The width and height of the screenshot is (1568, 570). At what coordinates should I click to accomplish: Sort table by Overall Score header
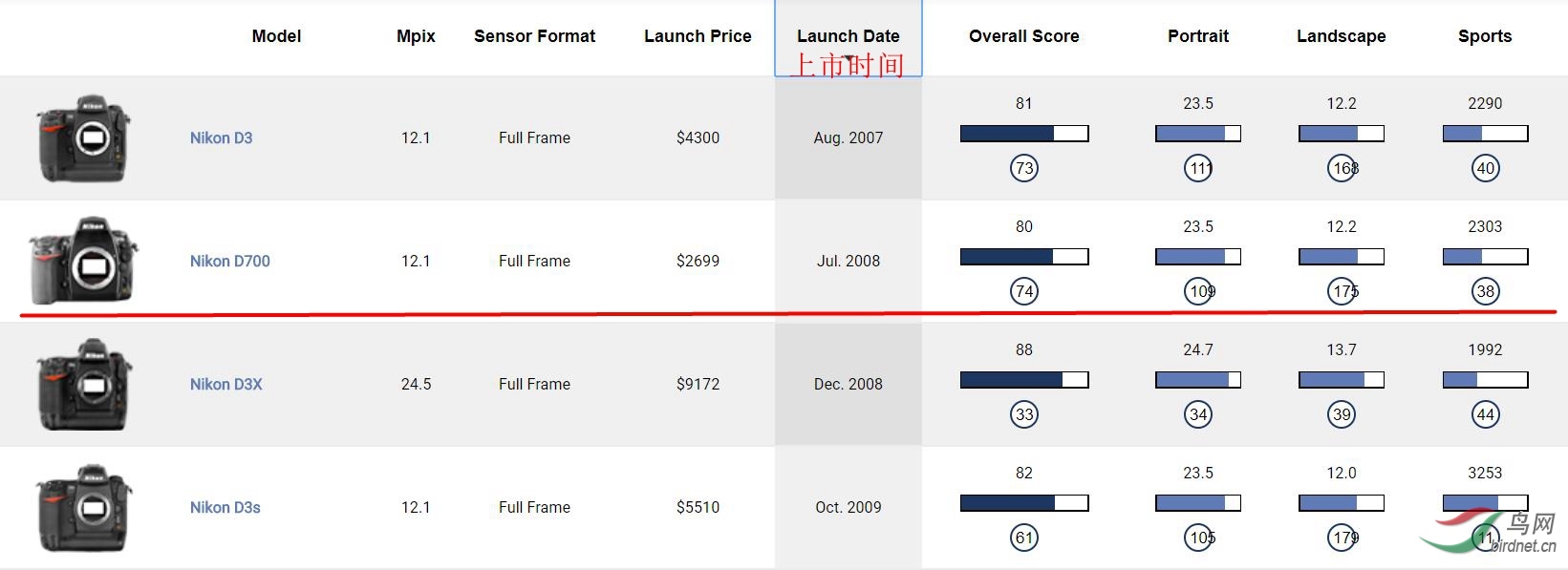tap(1023, 36)
